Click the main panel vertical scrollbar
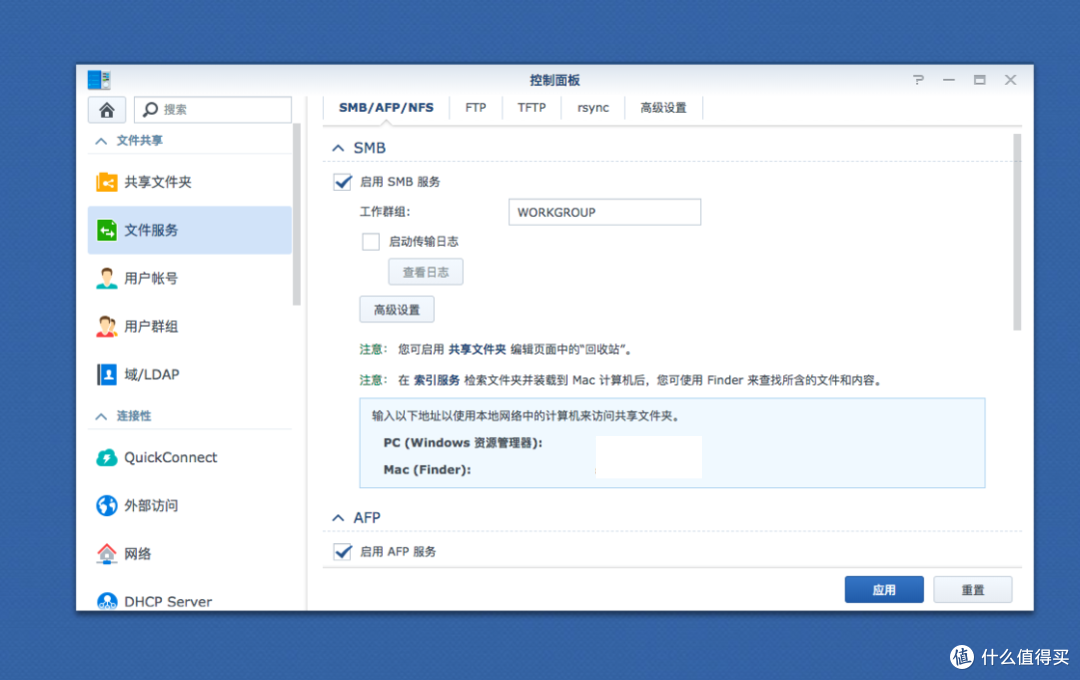1080x680 pixels. coord(1017,232)
